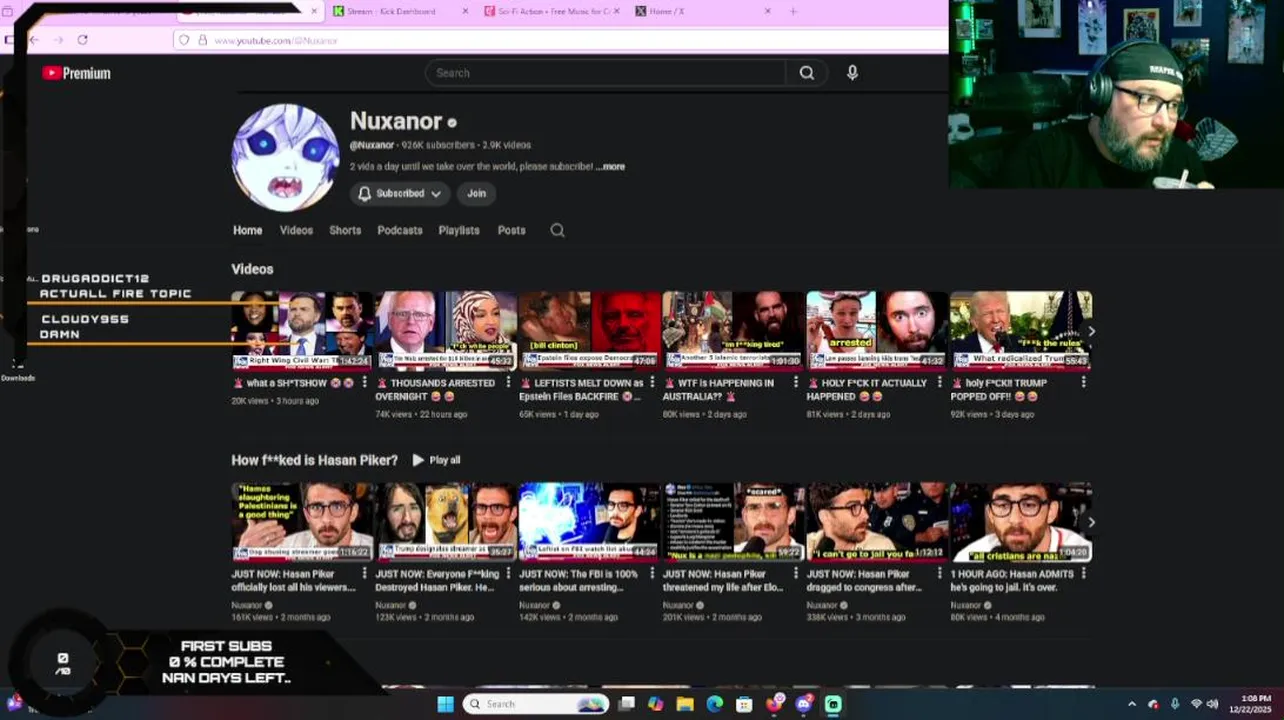The width and height of the screenshot is (1284, 720).
Task: Open options menu for 'threatened my life' video
Action: (x=796, y=574)
